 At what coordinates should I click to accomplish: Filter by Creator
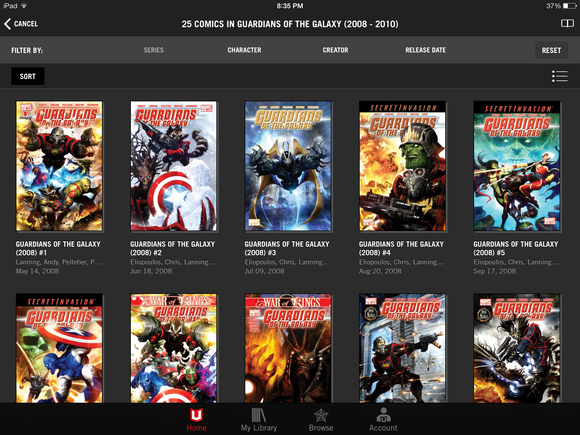[335, 50]
